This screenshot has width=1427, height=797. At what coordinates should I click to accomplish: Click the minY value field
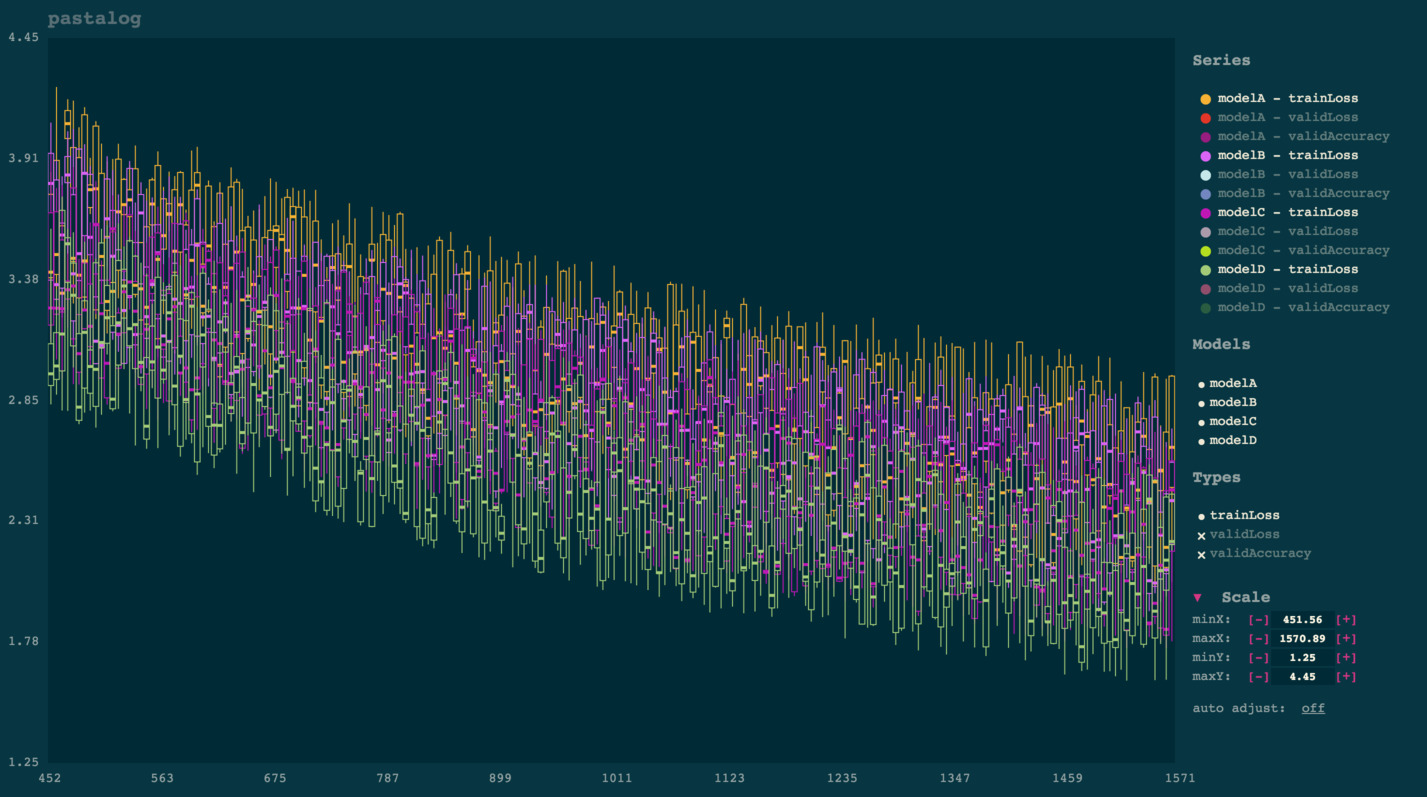click(1302, 658)
